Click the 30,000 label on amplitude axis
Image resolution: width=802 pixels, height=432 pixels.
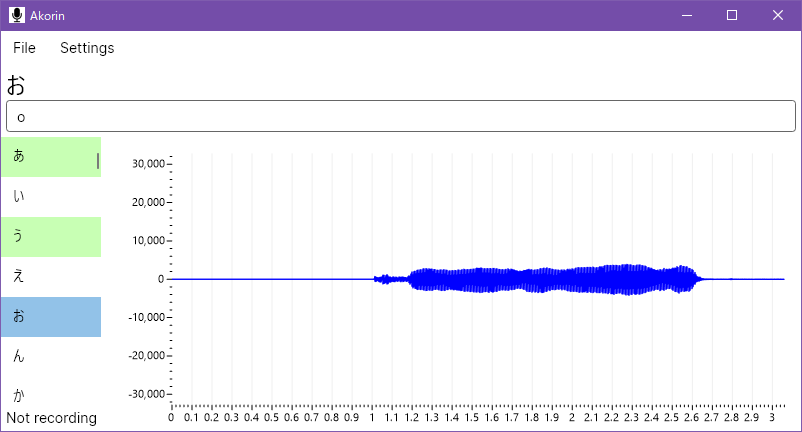(148, 164)
